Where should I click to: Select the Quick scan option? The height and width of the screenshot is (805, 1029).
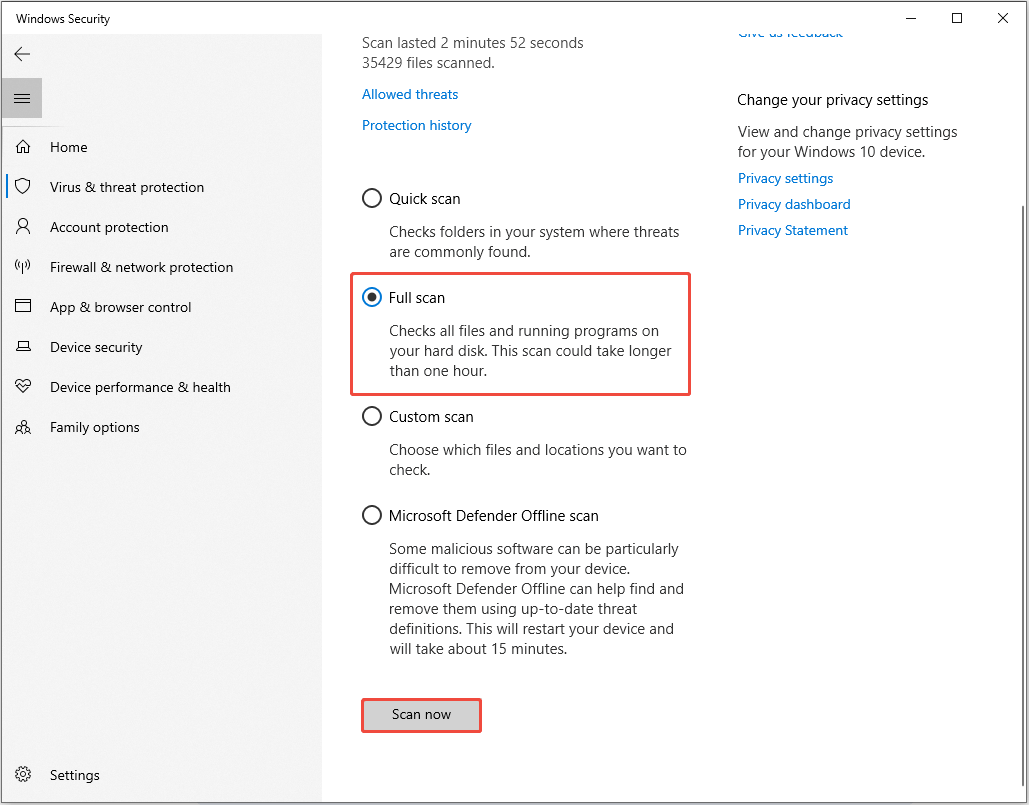pyautogui.click(x=371, y=198)
